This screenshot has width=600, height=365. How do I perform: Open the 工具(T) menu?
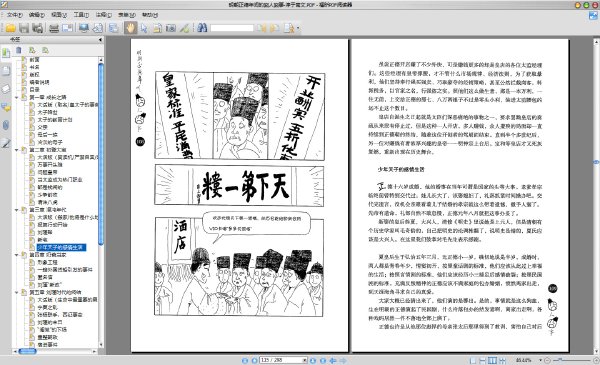coord(81,15)
